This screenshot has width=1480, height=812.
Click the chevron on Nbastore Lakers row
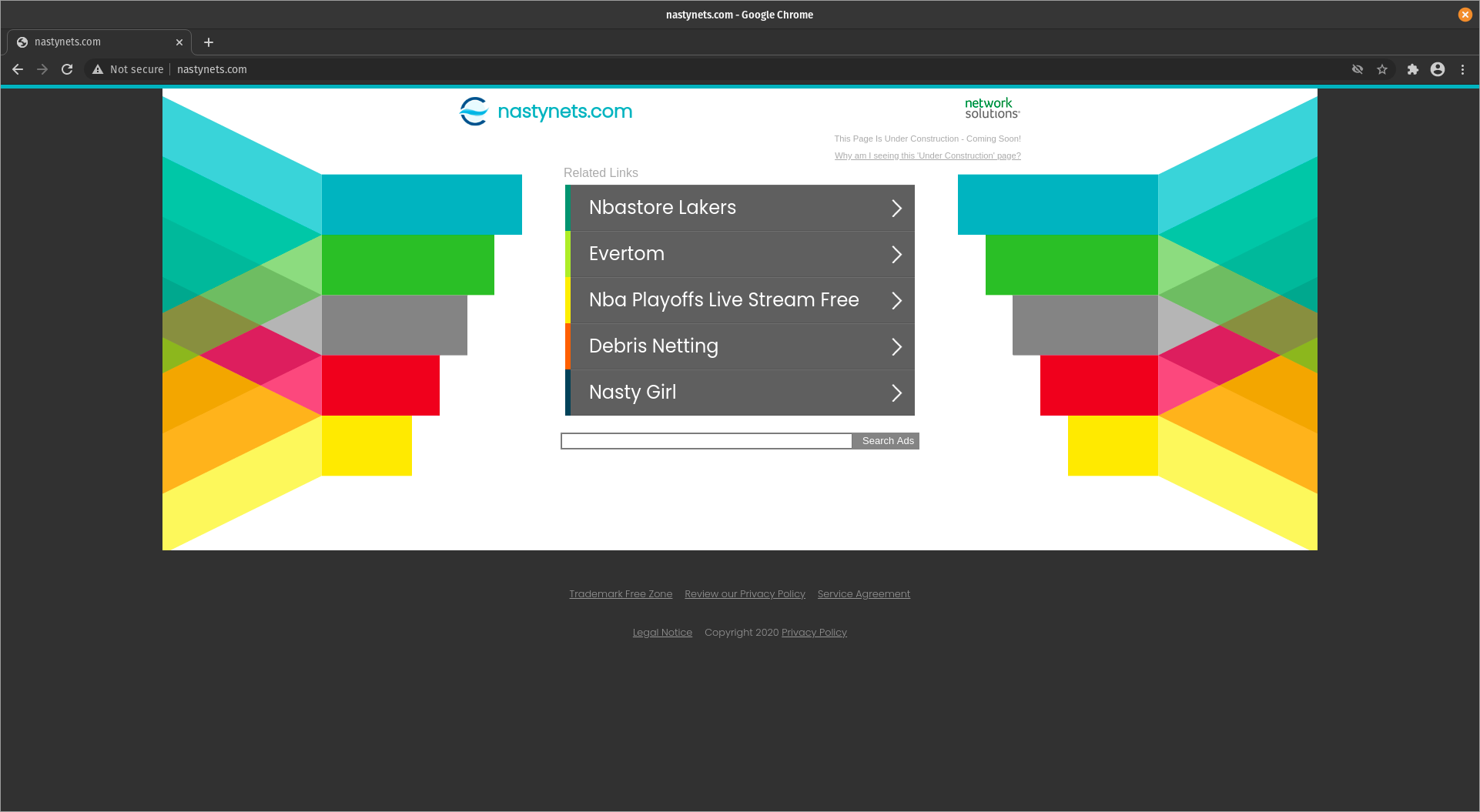click(896, 209)
